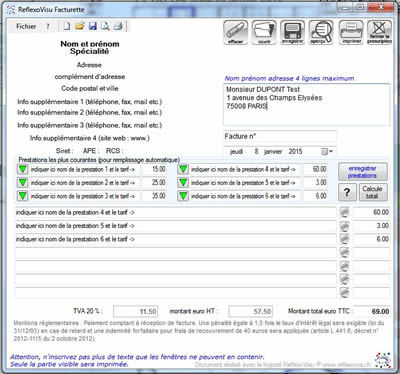Insert prestation 5 with green arrow
The width and height of the screenshot is (400, 374).
183,183
